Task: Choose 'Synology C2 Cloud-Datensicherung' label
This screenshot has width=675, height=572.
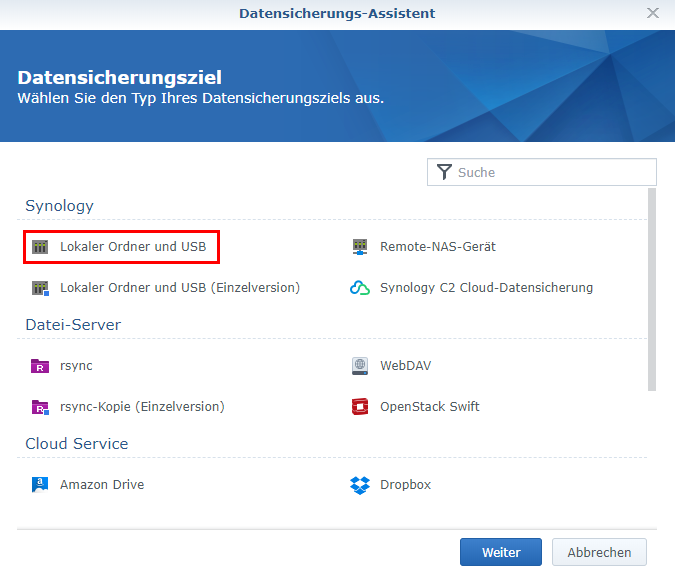Action: click(486, 288)
